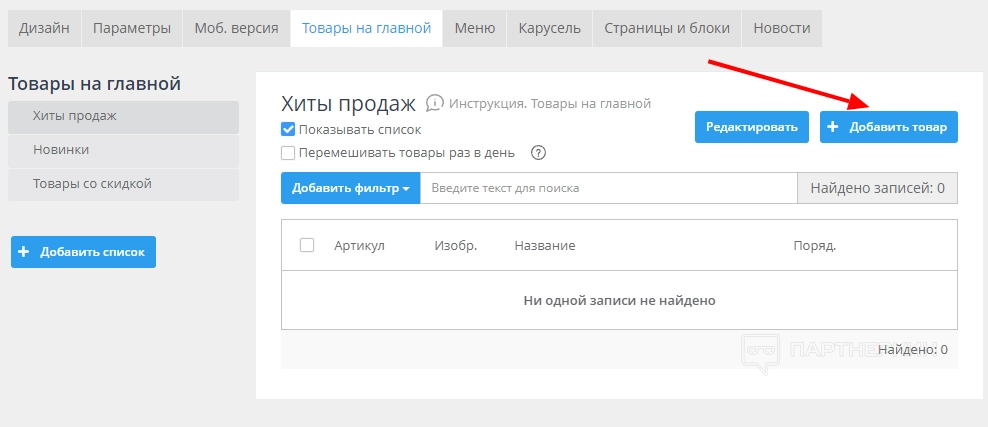
Task: Switch to the "Параметры" tab
Action: 131,28
